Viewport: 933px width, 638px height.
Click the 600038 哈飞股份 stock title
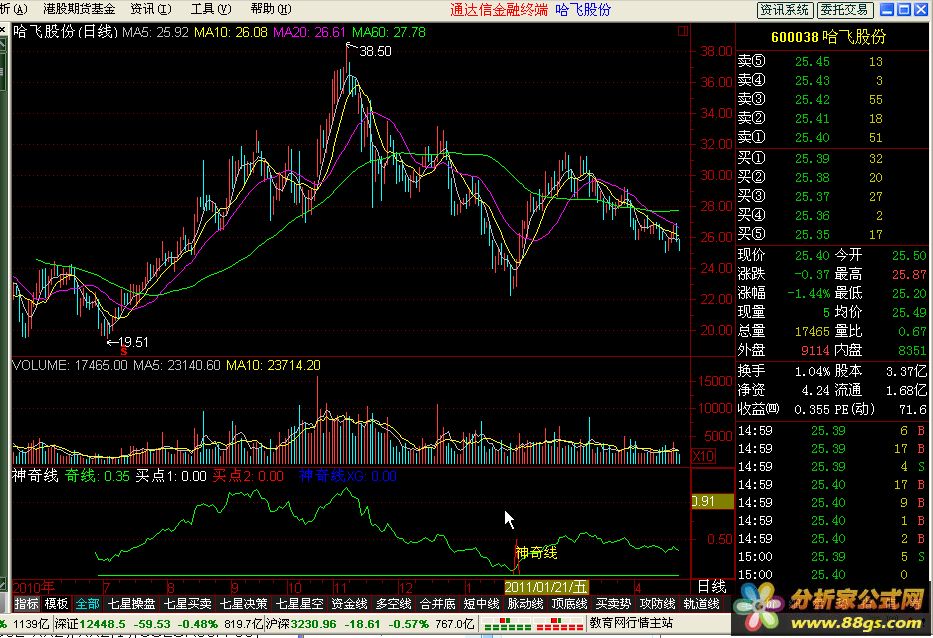[x=828, y=37]
